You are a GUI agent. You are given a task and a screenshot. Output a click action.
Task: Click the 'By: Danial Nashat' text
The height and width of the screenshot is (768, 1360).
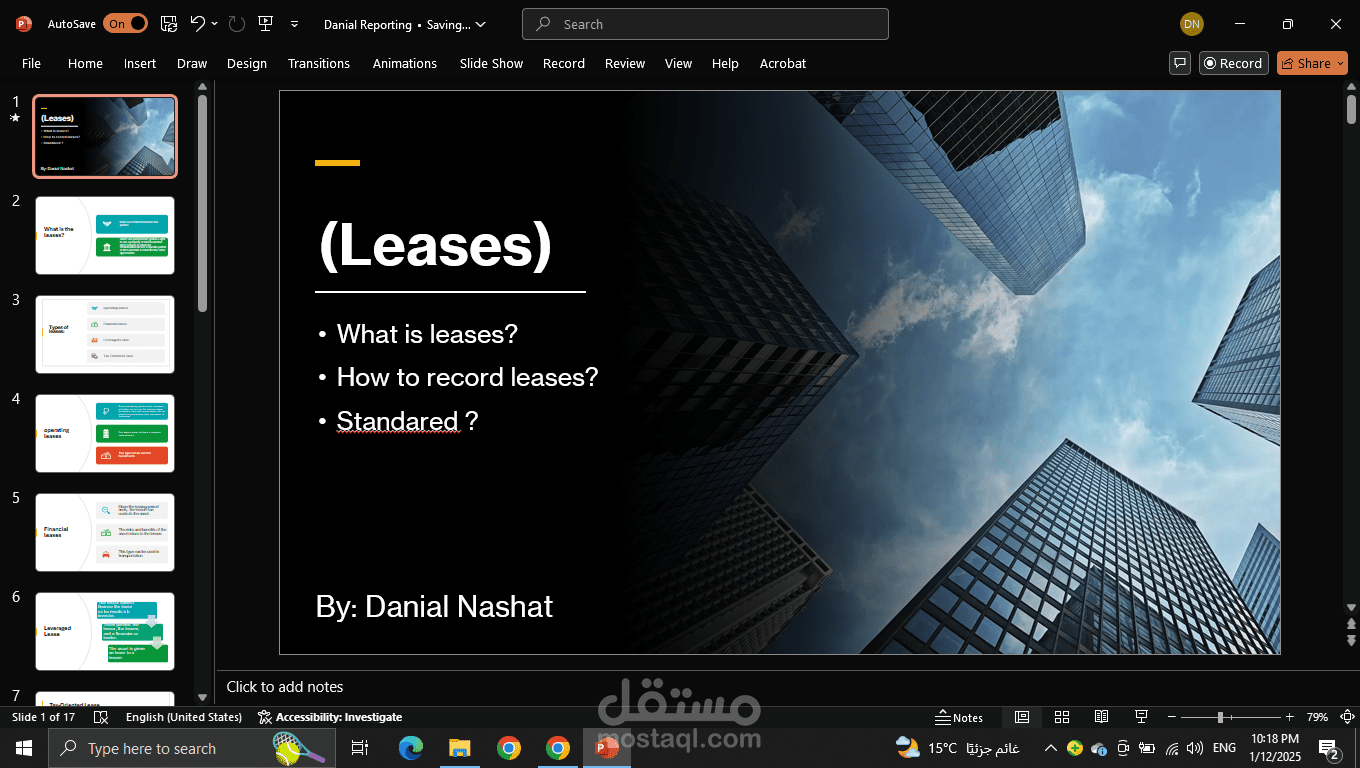pos(434,606)
